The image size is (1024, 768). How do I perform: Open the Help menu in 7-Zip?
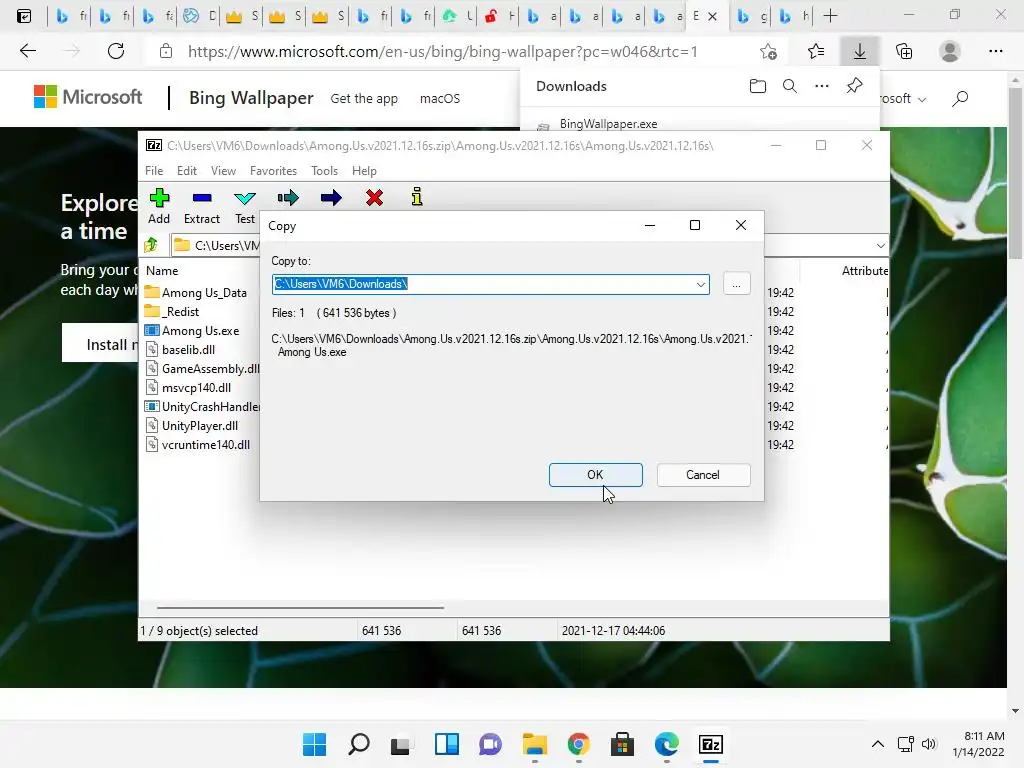pyautogui.click(x=364, y=170)
